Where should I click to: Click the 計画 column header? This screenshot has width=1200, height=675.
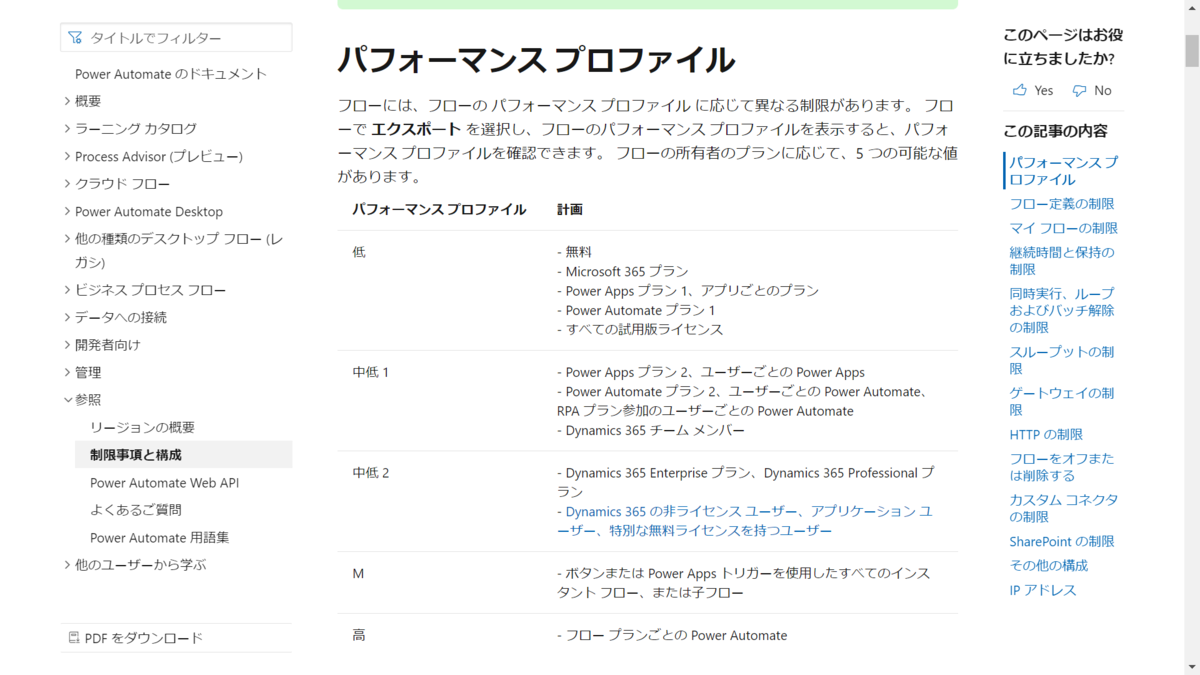[570, 210]
